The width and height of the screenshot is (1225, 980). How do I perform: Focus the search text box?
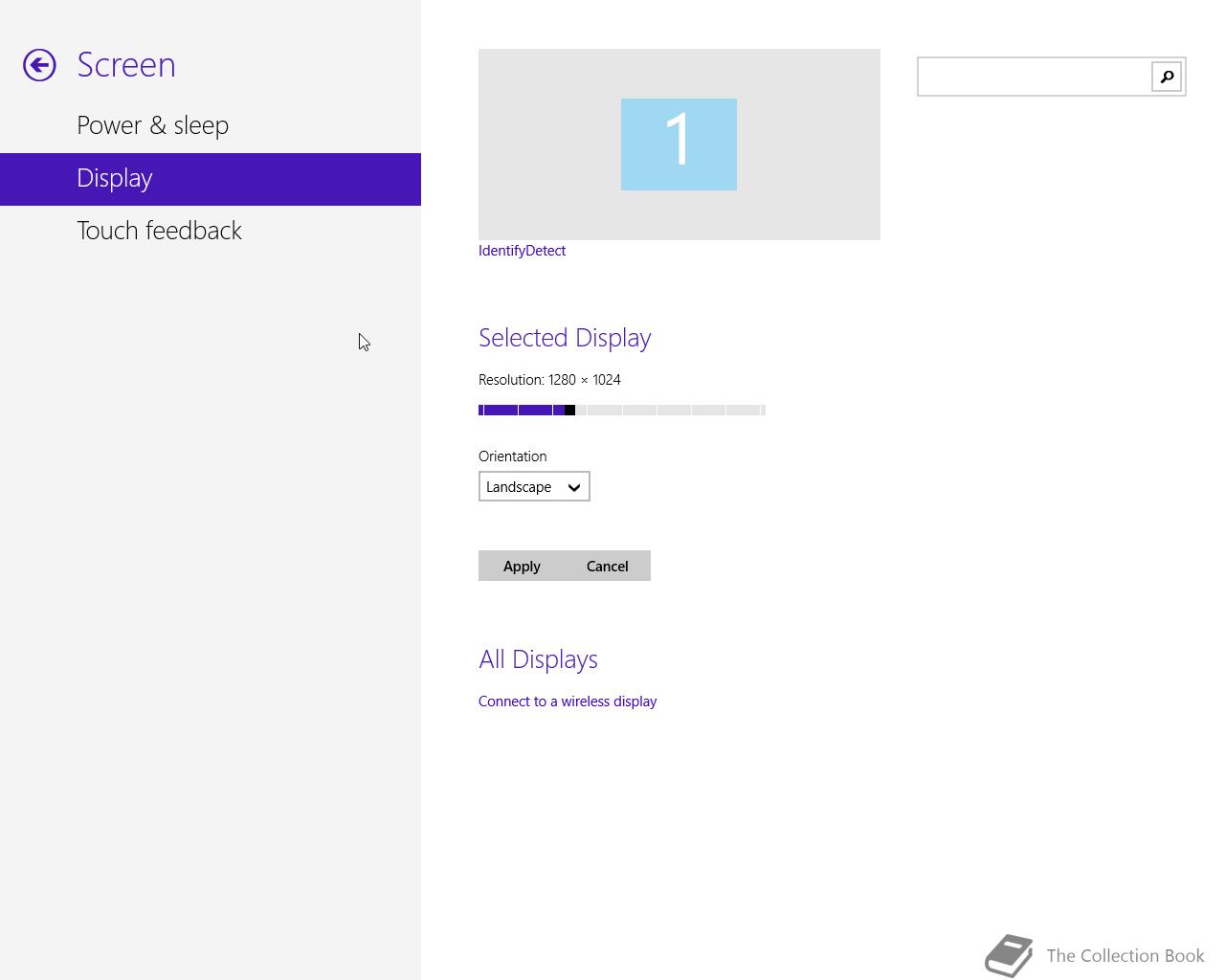(x=1035, y=77)
